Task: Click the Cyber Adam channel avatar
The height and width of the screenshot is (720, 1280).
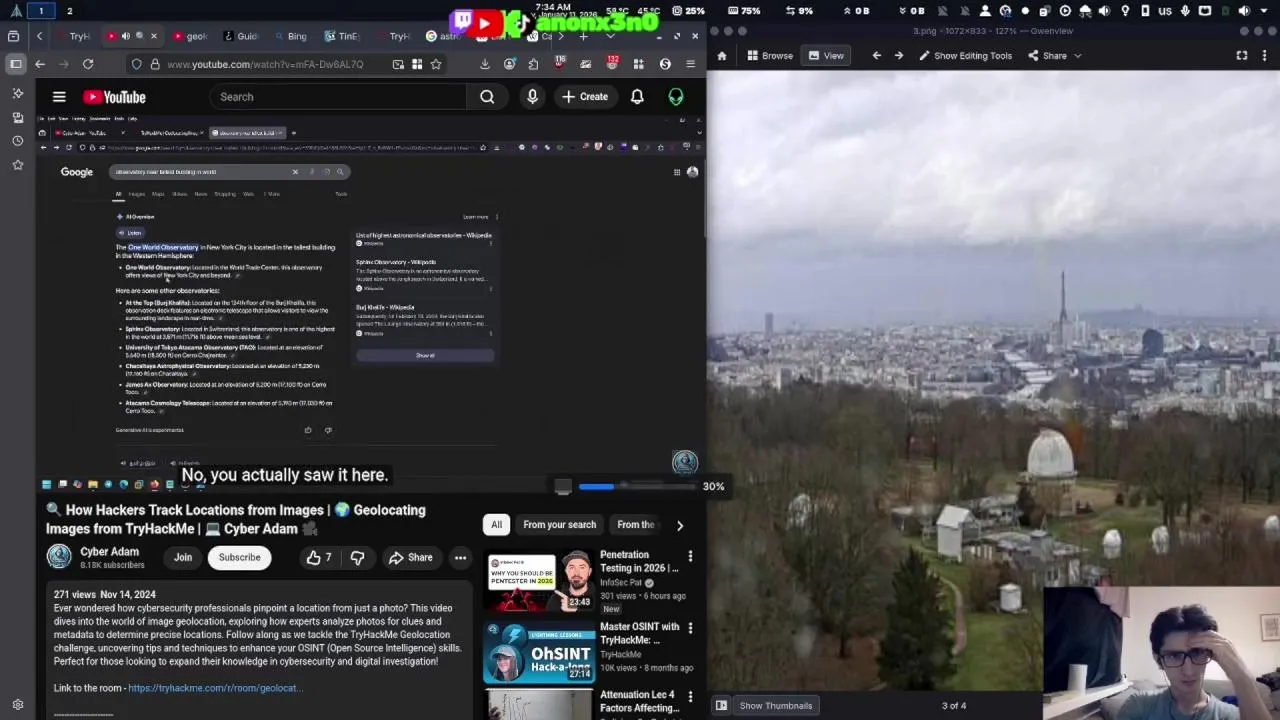Action: point(60,557)
